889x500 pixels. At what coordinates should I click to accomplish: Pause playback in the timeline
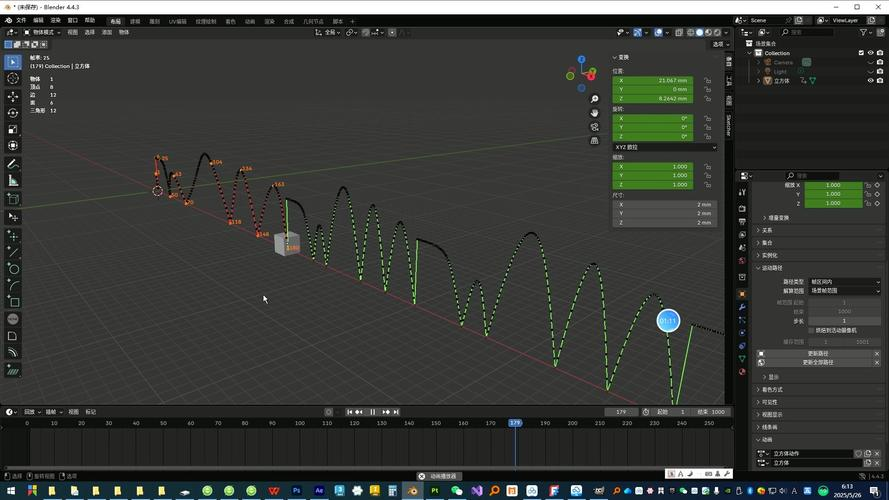372,412
